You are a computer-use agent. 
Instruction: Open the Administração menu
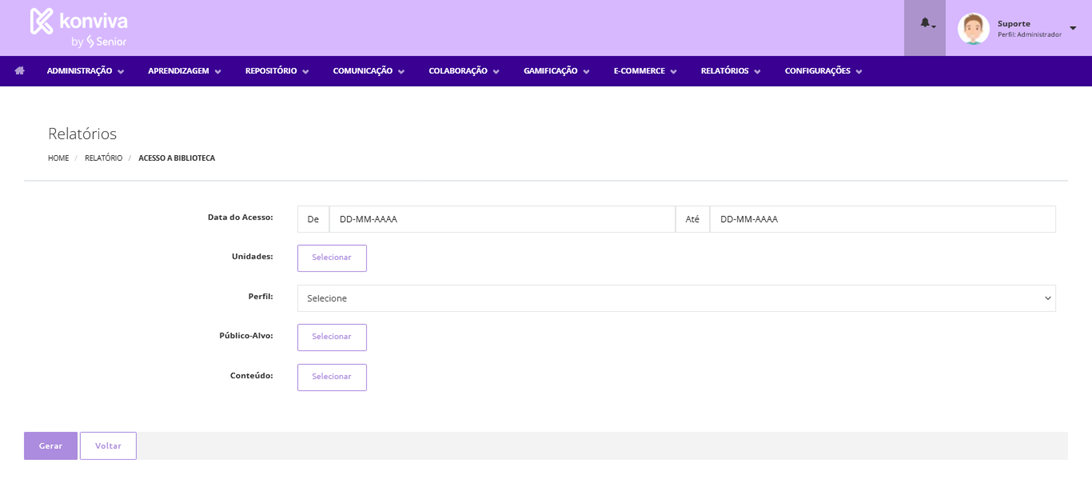click(x=85, y=71)
